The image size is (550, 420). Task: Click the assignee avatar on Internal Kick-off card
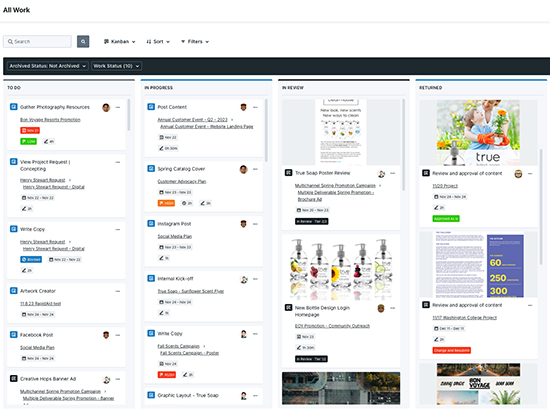(244, 279)
